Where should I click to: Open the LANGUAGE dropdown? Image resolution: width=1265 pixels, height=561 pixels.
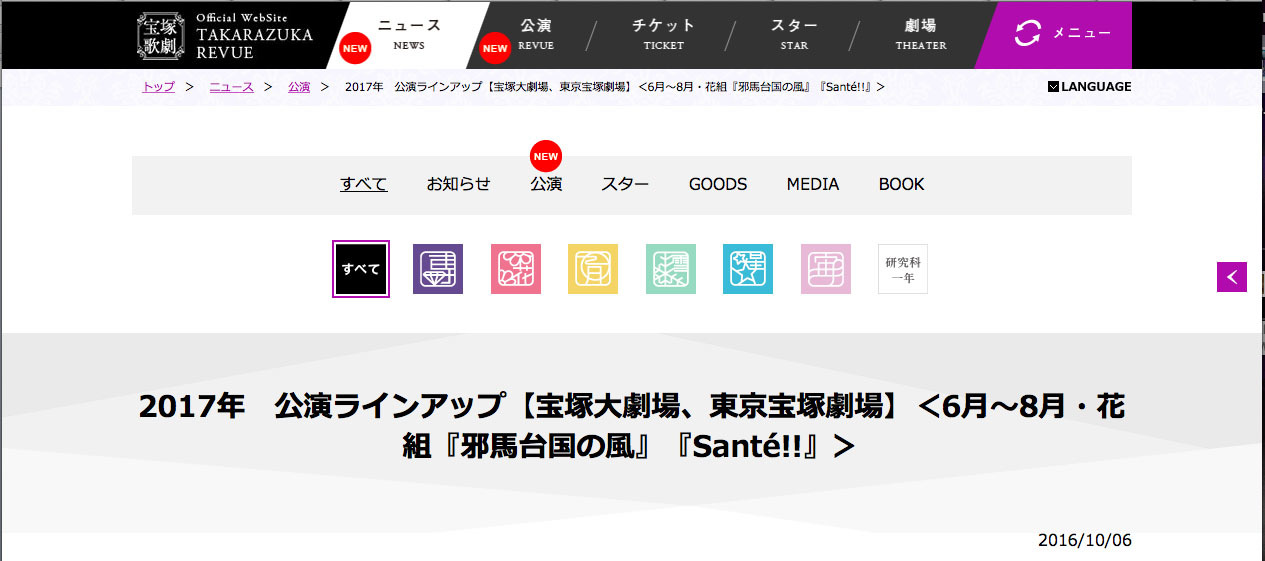click(x=1090, y=87)
